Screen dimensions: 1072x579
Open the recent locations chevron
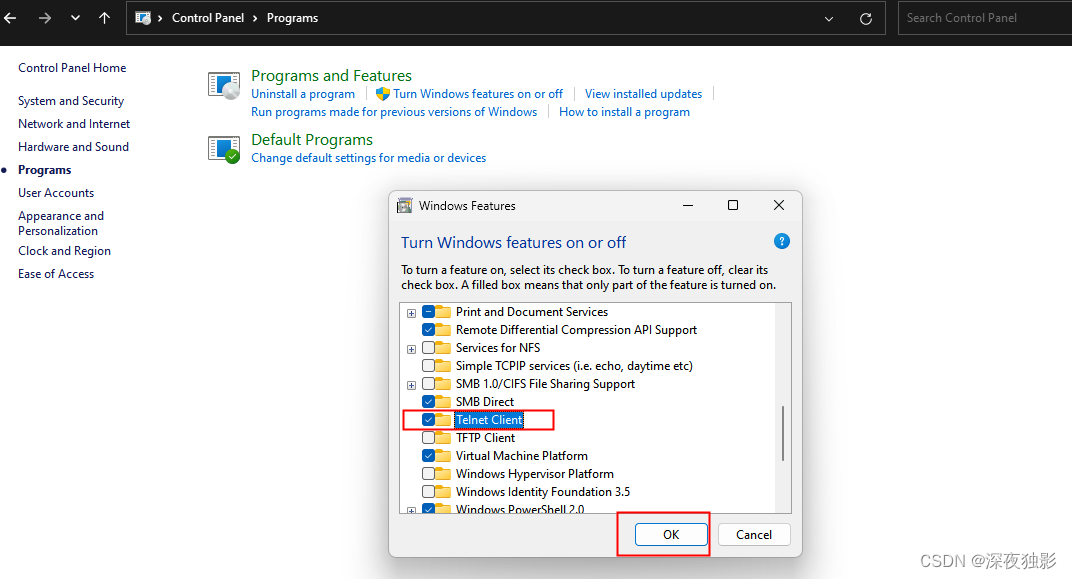pyautogui.click(x=75, y=18)
